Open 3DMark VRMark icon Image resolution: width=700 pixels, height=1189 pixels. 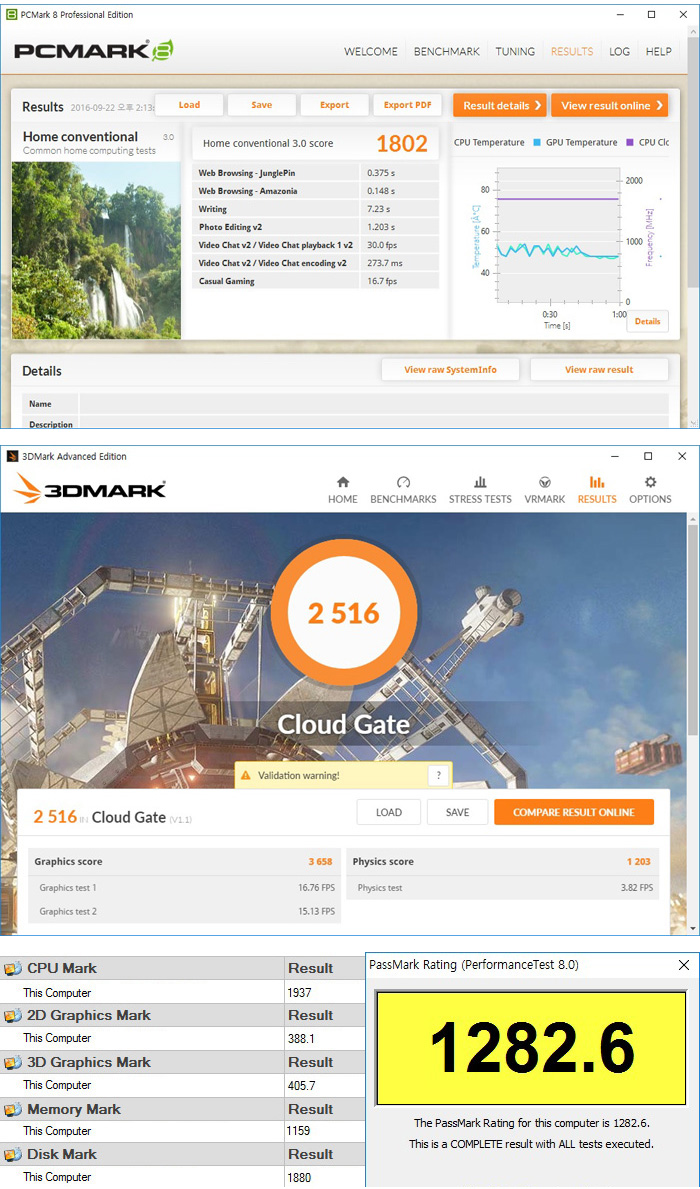(x=545, y=482)
